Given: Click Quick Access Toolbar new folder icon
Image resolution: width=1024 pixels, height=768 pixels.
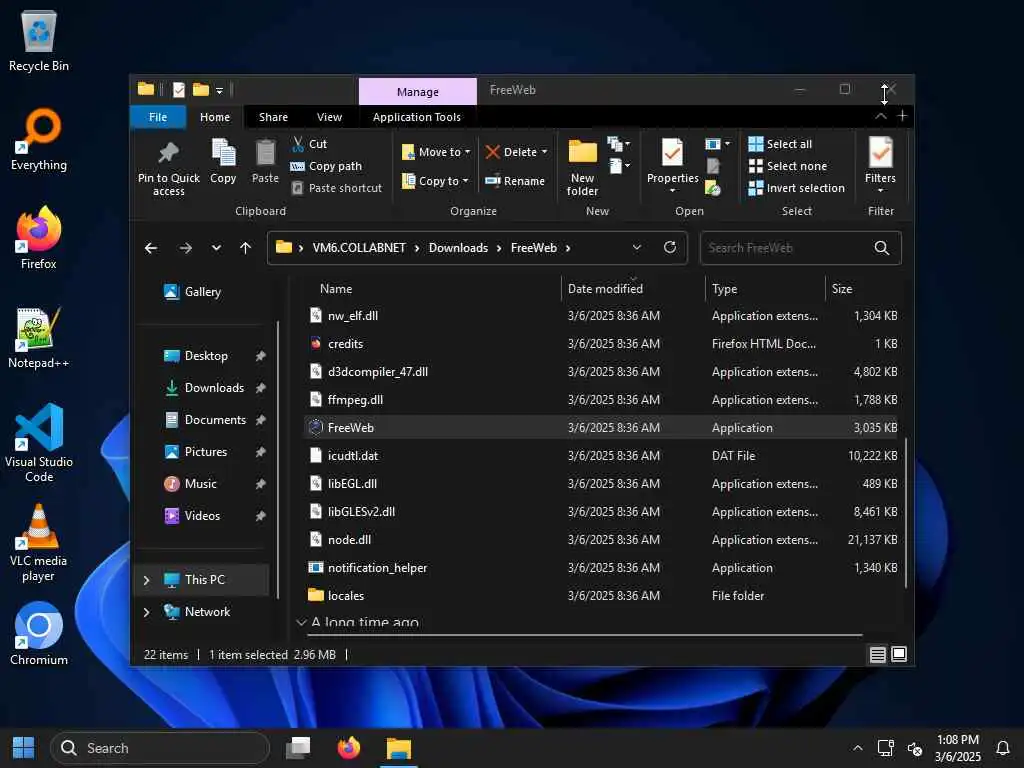Looking at the screenshot, I should click(x=200, y=89).
